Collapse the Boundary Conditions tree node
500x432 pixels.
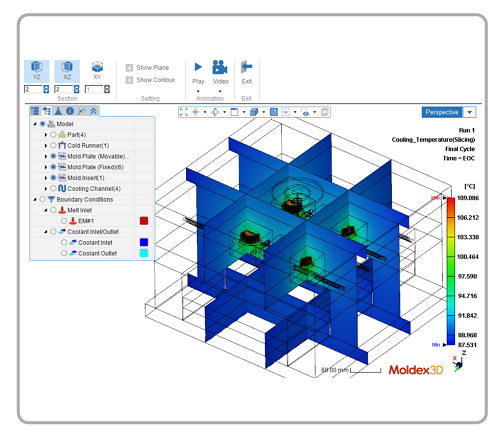tap(35, 199)
